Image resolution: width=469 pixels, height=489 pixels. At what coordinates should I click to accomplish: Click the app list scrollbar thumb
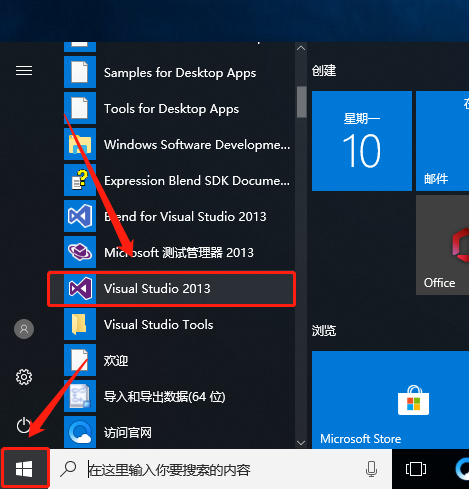point(302,102)
